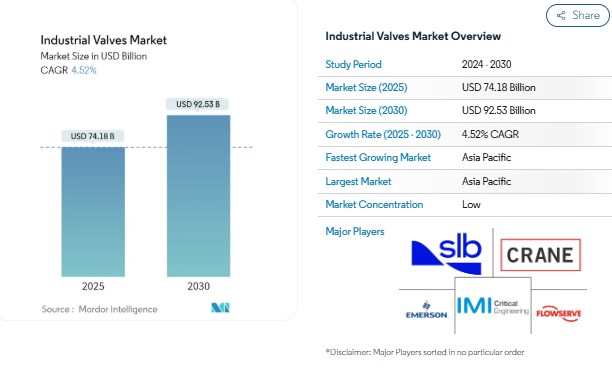Screen dimensions: 612x379
Task: Click the SLB company logo
Action: point(447,254)
